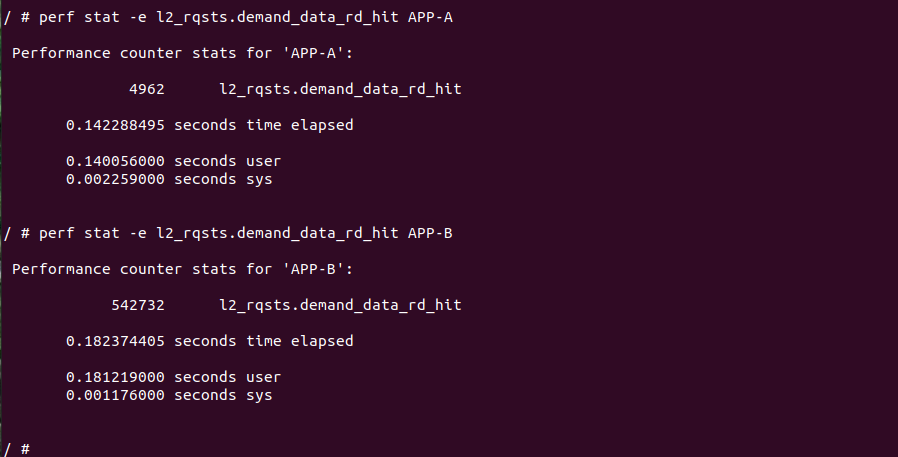The image size is (898, 457).
Task: Click the 0.140056000 user time value
Action: [x=118, y=161]
